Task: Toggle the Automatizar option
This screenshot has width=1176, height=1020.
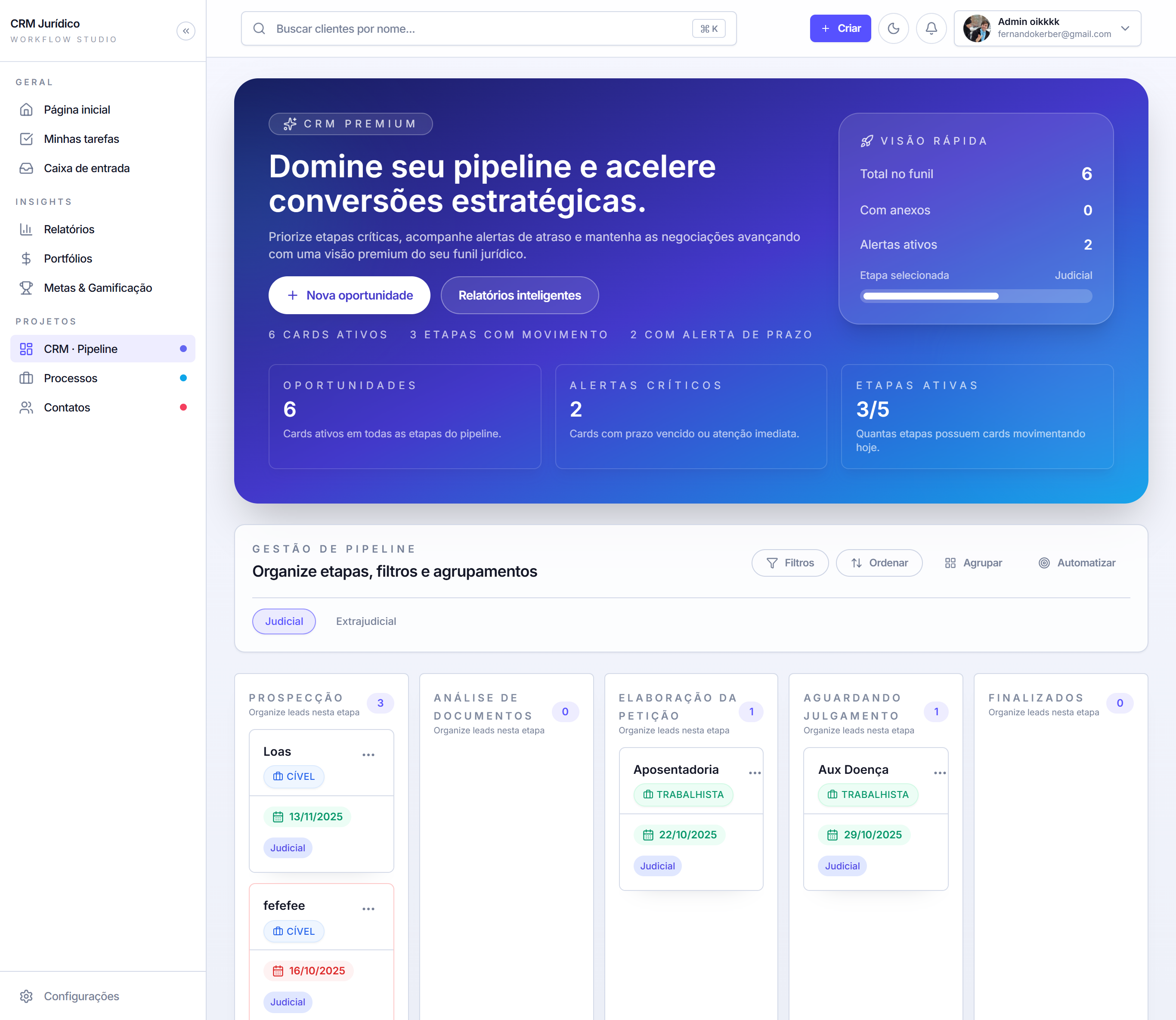Action: point(1077,563)
